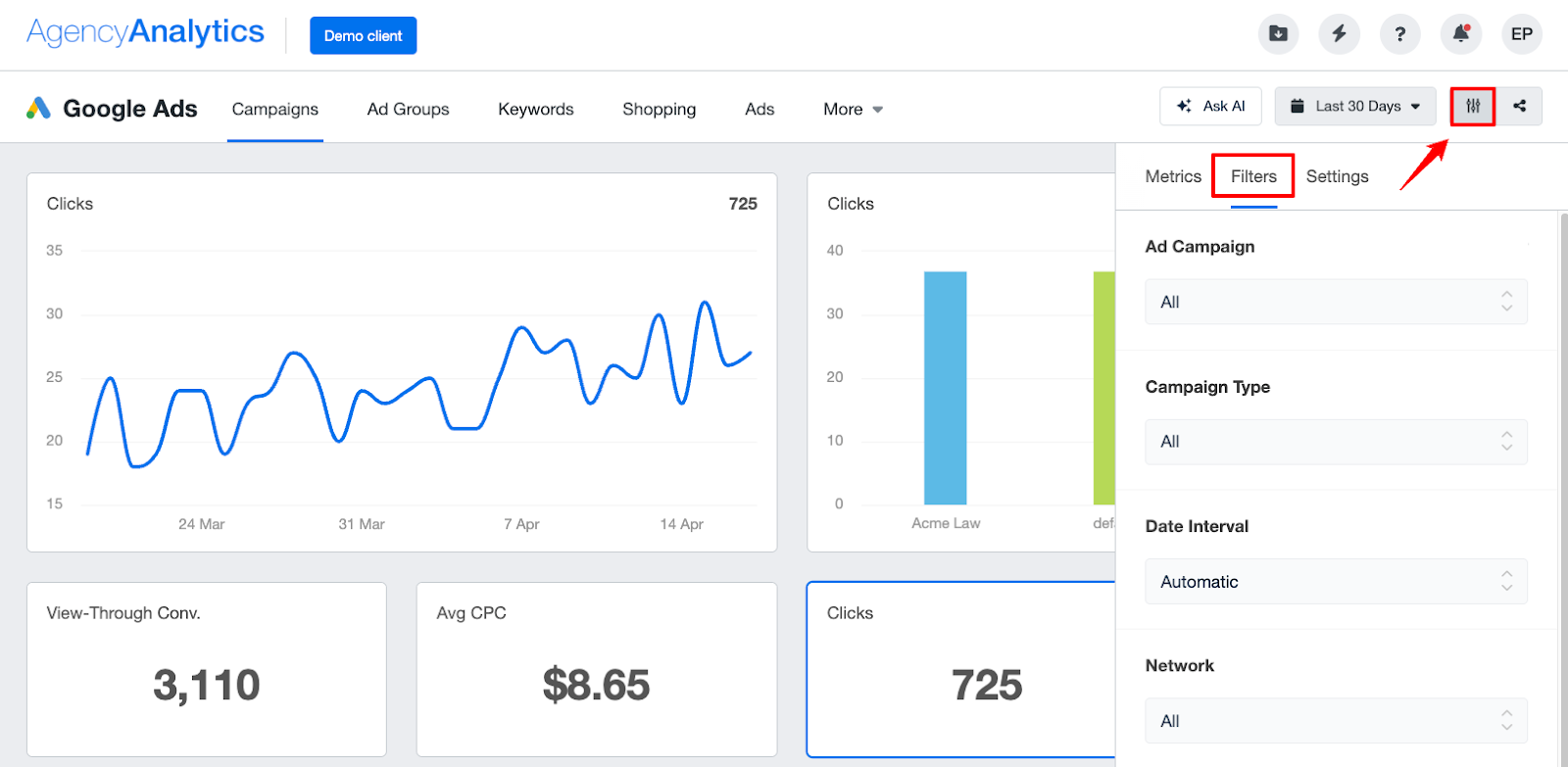
Task: Click the 31 Mar axis label
Action: click(x=362, y=524)
